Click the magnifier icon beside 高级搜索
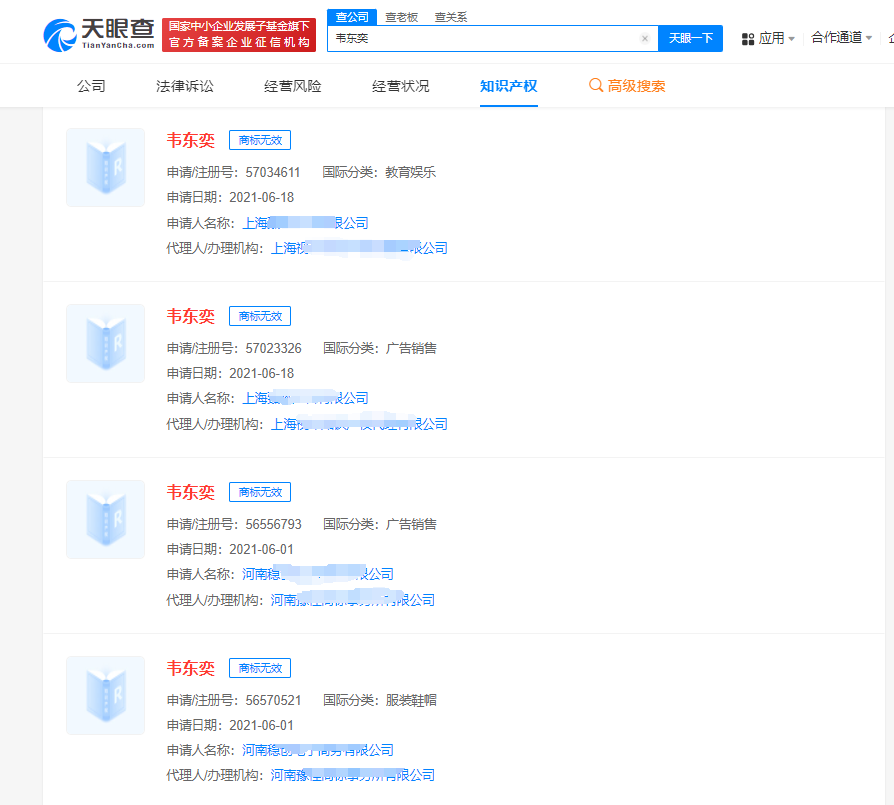The height and width of the screenshot is (805, 894). coord(598,86)
